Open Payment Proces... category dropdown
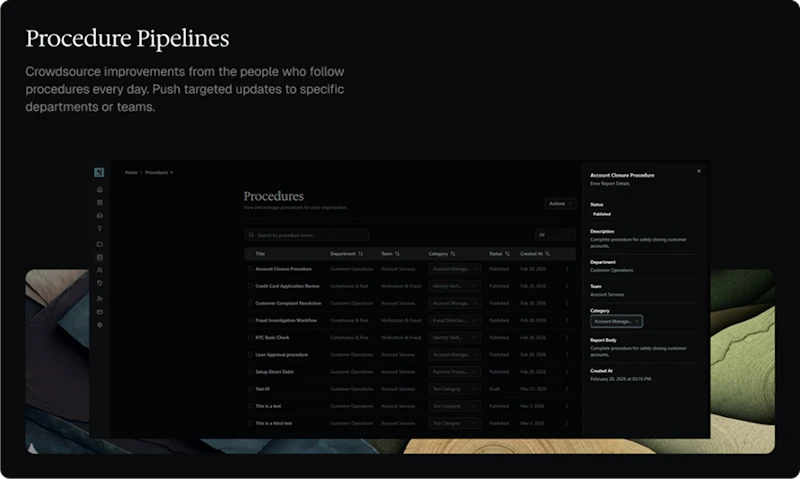This screenshot has width=800, height=479. point(455,372)
